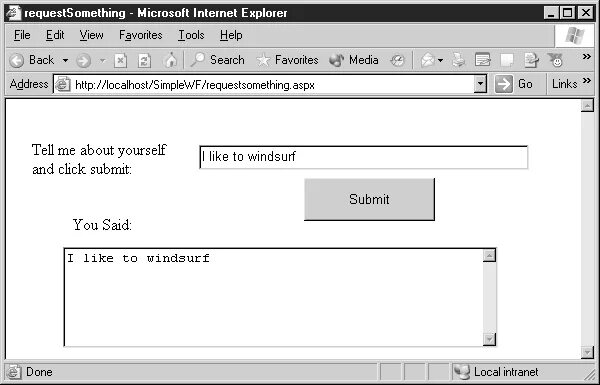
Task: Open the Back history dropdown arrow
Action: tap(65, 60)
